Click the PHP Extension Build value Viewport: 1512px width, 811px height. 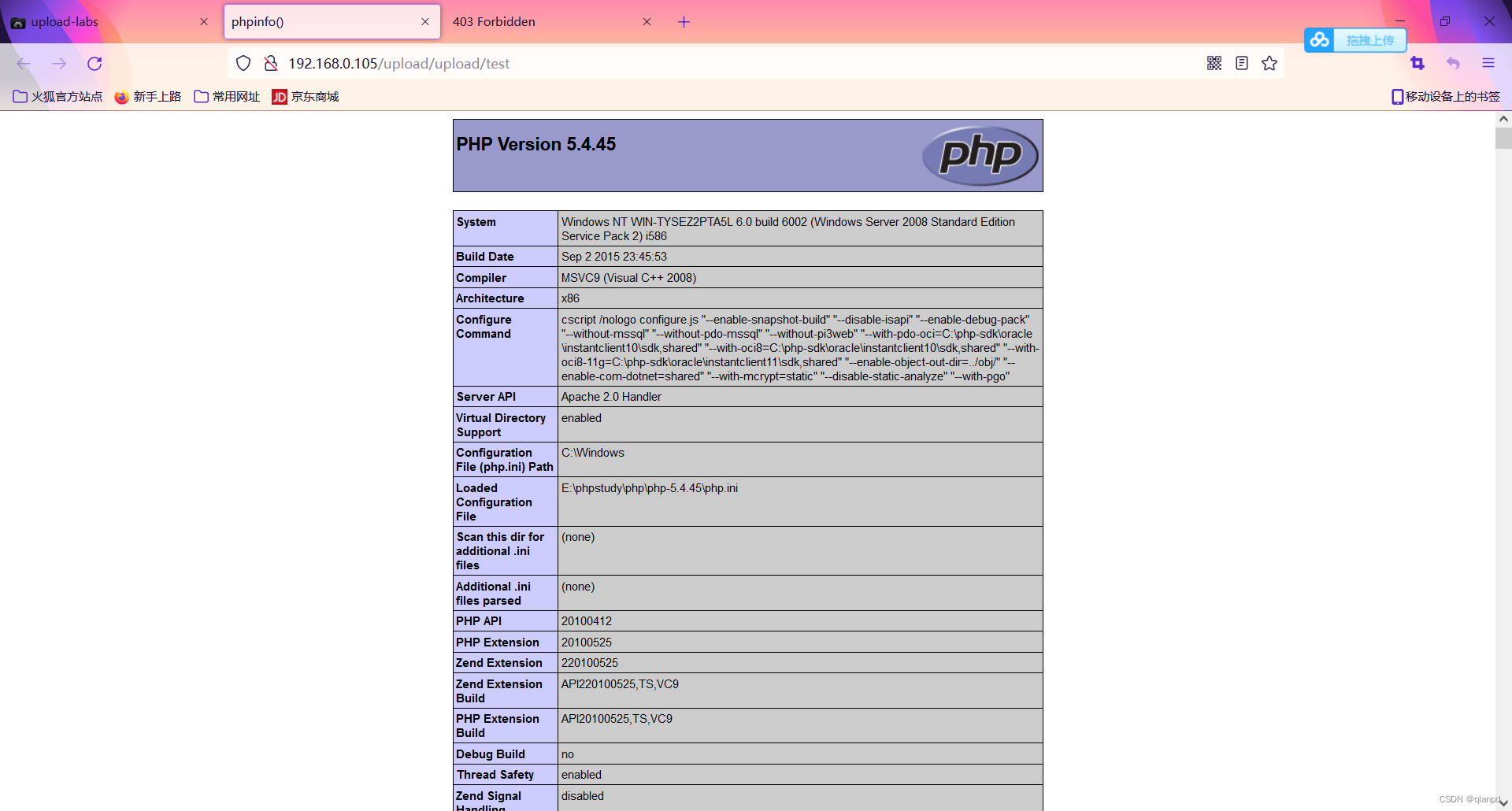click(617, 719)
